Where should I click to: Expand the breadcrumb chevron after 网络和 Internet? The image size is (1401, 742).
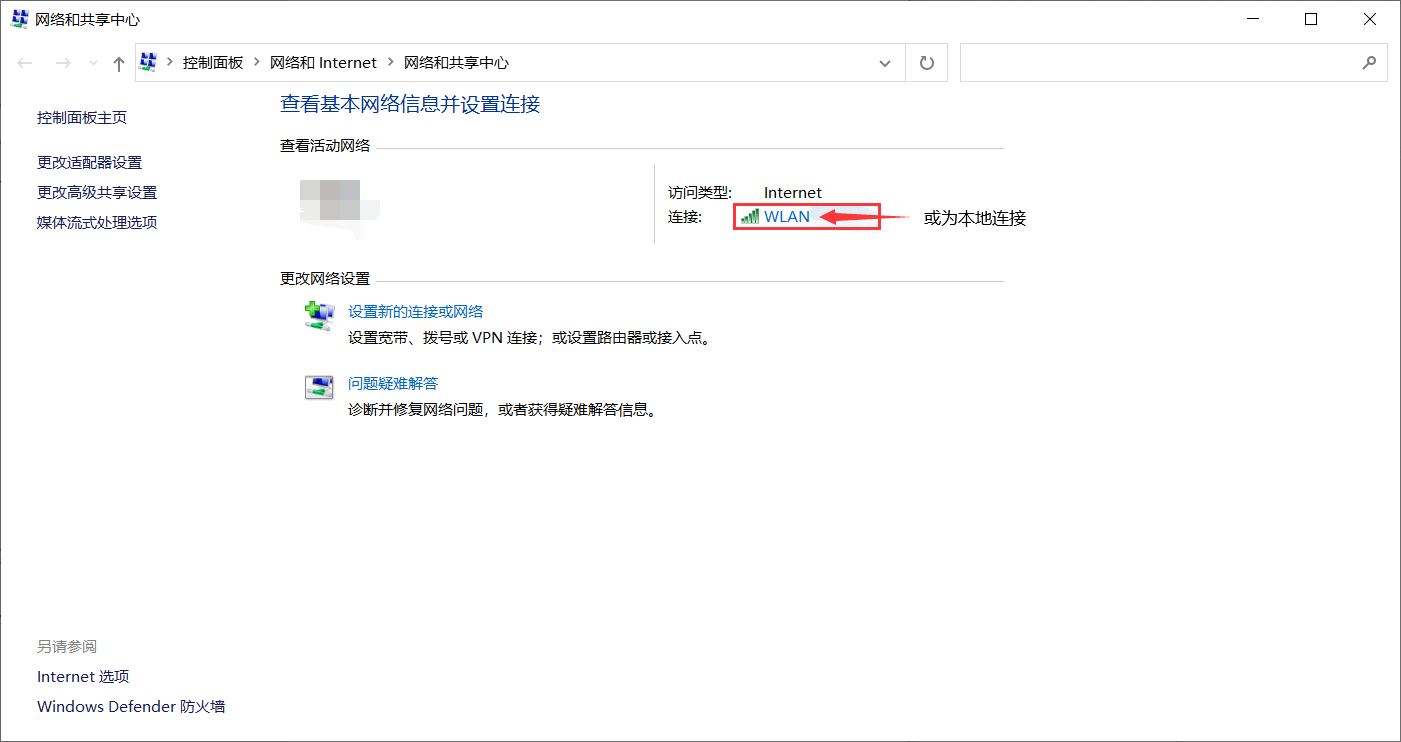tap(389, 62)
